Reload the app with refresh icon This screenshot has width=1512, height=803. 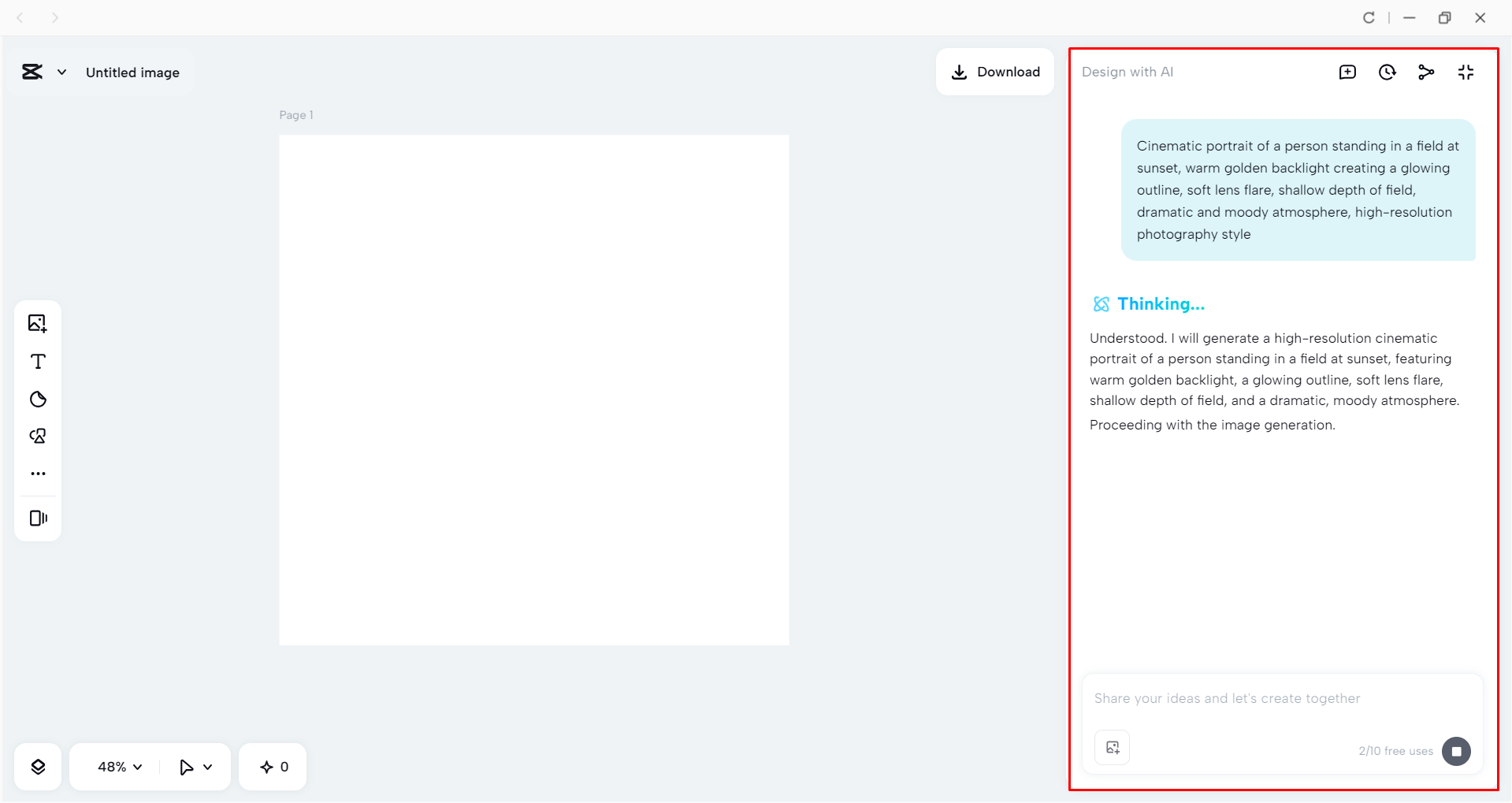click(x=1369, y=17)
